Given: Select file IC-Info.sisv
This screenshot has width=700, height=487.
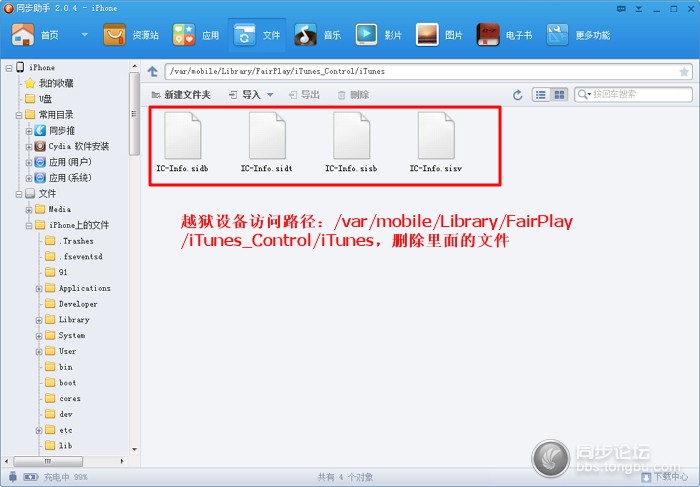Looking at the screenshot, I should point(436,142).
